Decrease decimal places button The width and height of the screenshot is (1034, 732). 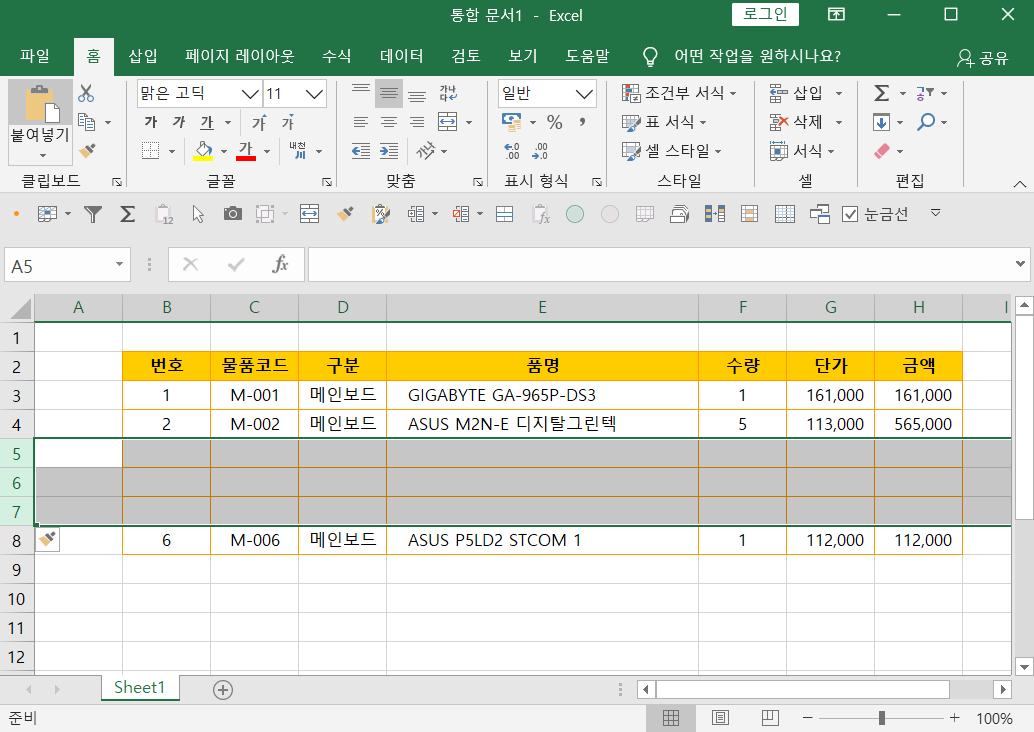point(539,151)
